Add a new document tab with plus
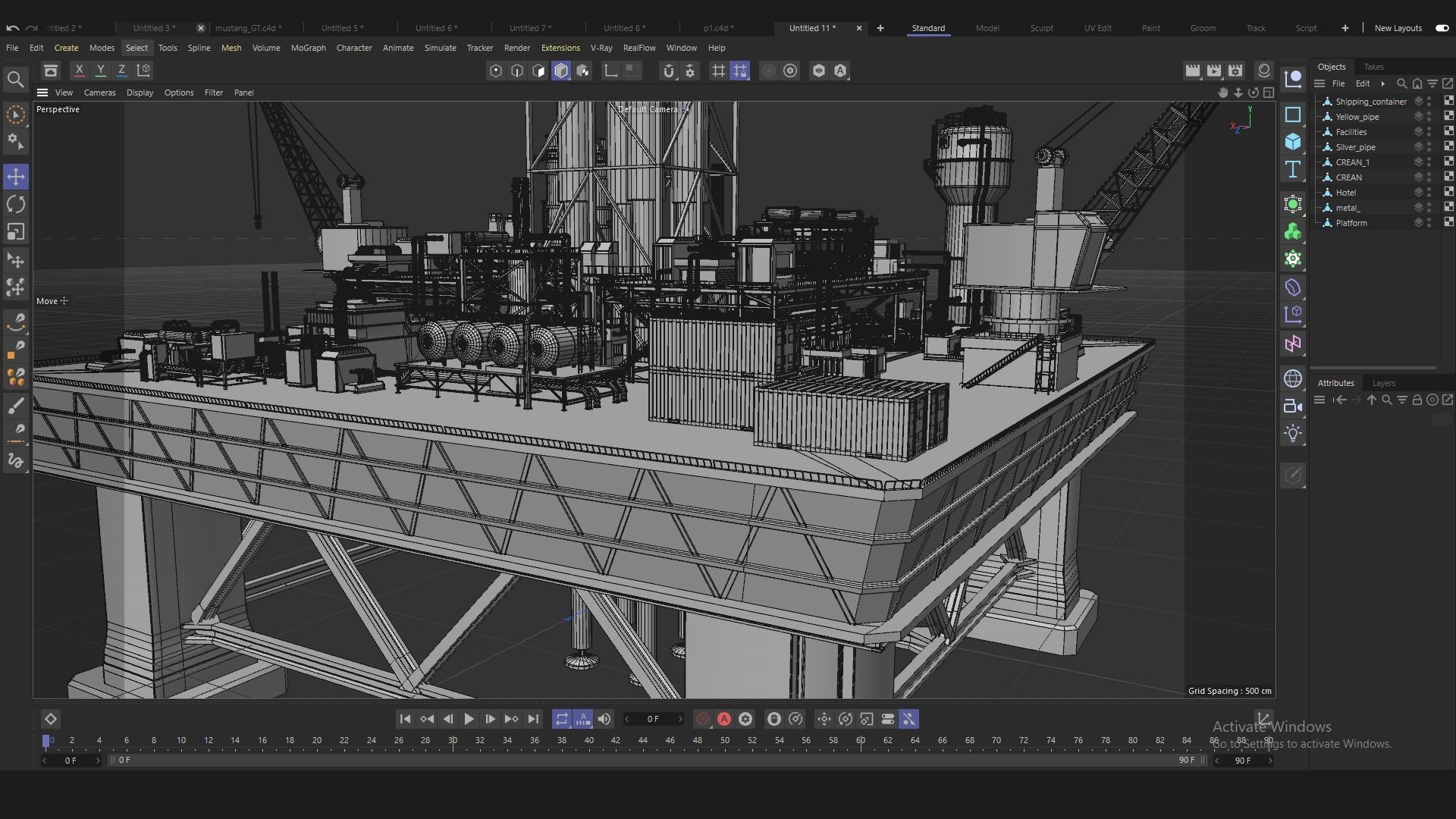 (880, 28)
